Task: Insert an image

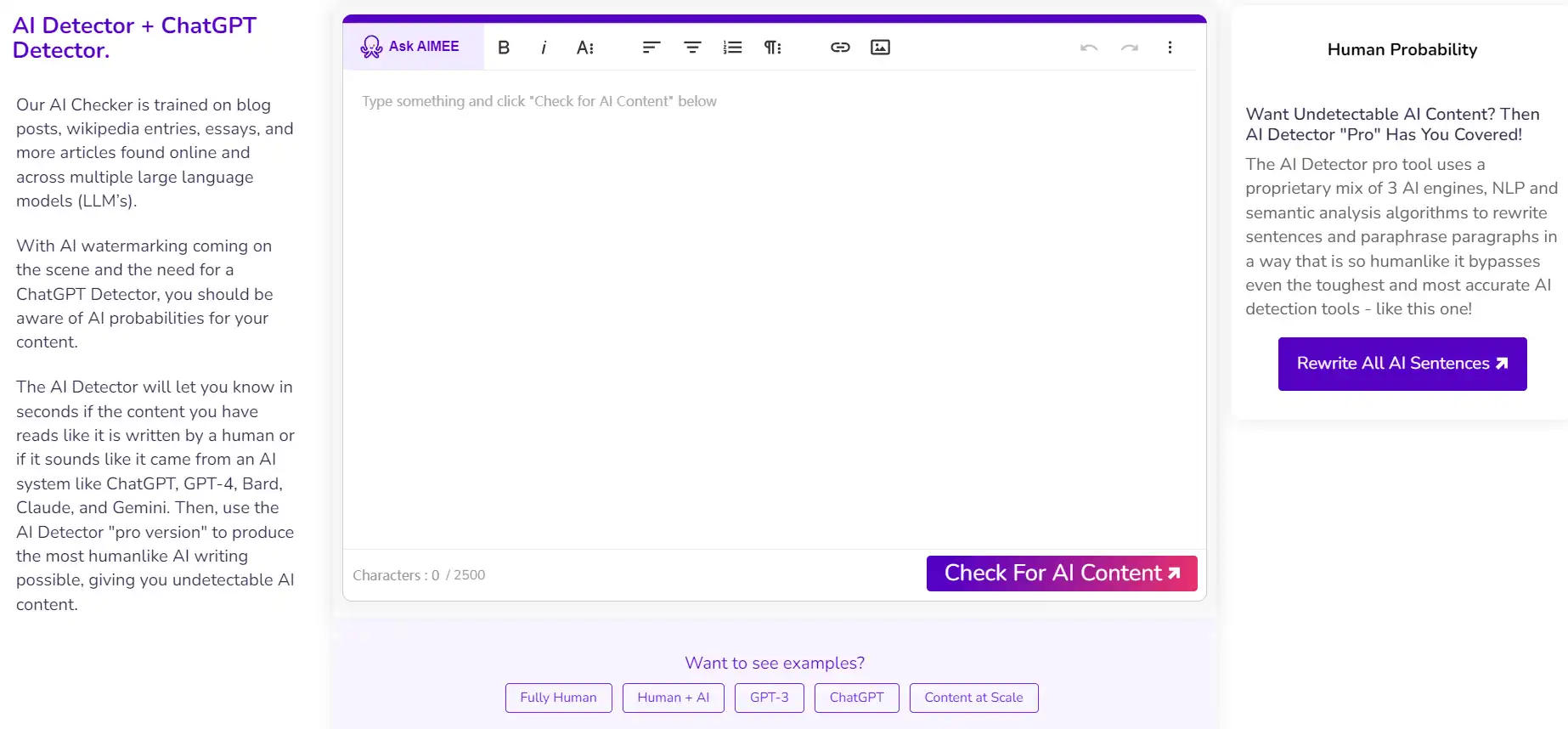Action: tap(881, 48)
